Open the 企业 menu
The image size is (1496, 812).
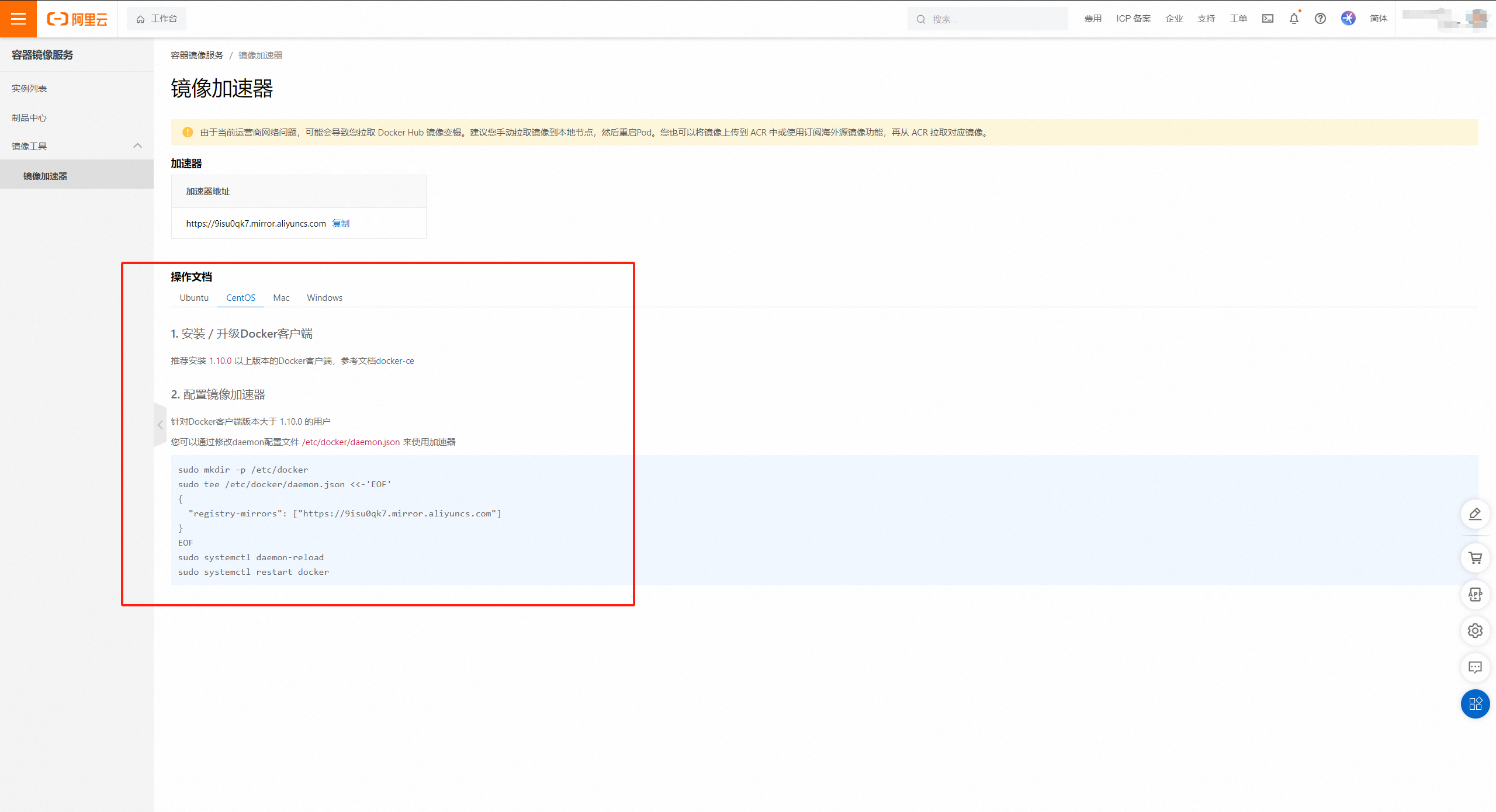point(1173,19)
